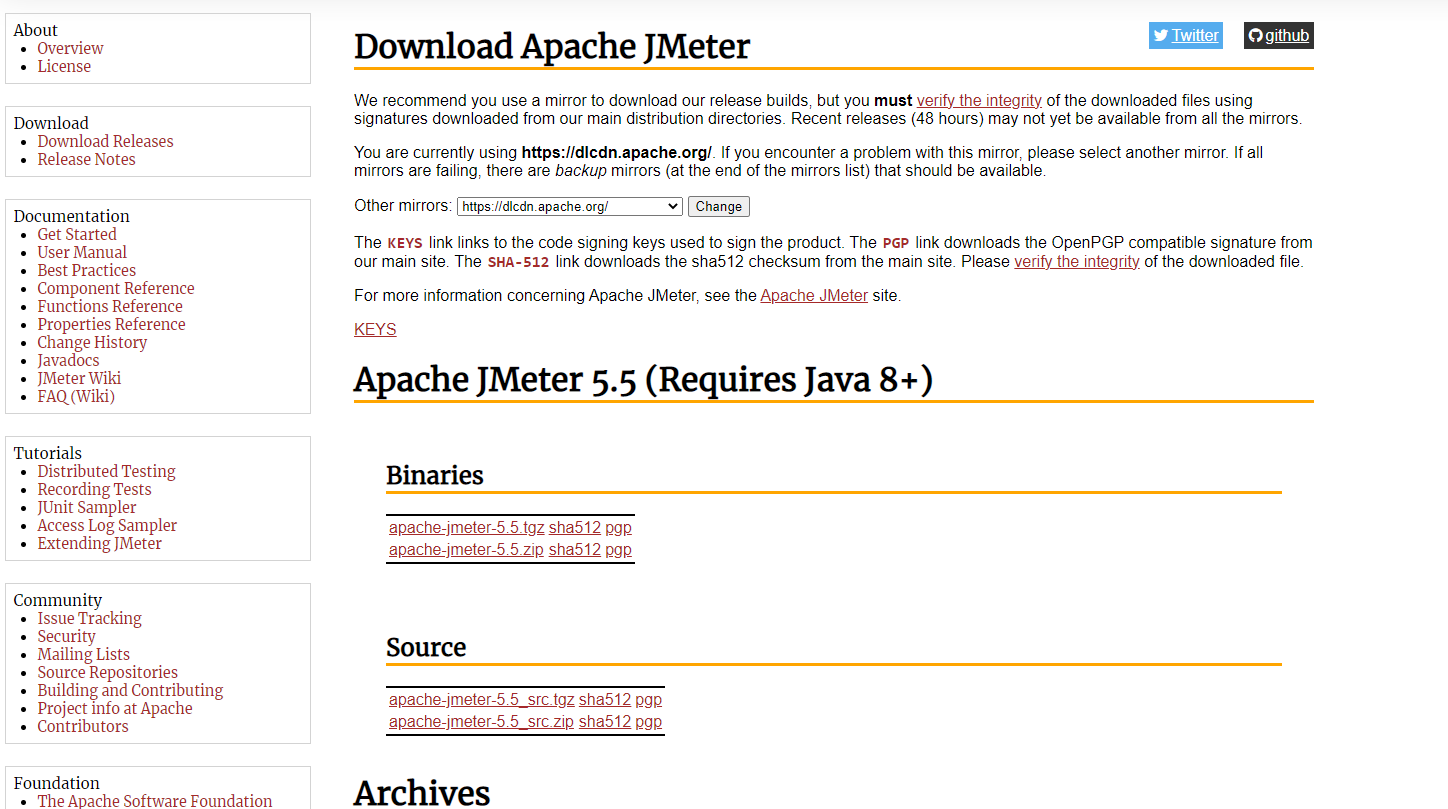Visit JMeter Wiki

point(79,378)
